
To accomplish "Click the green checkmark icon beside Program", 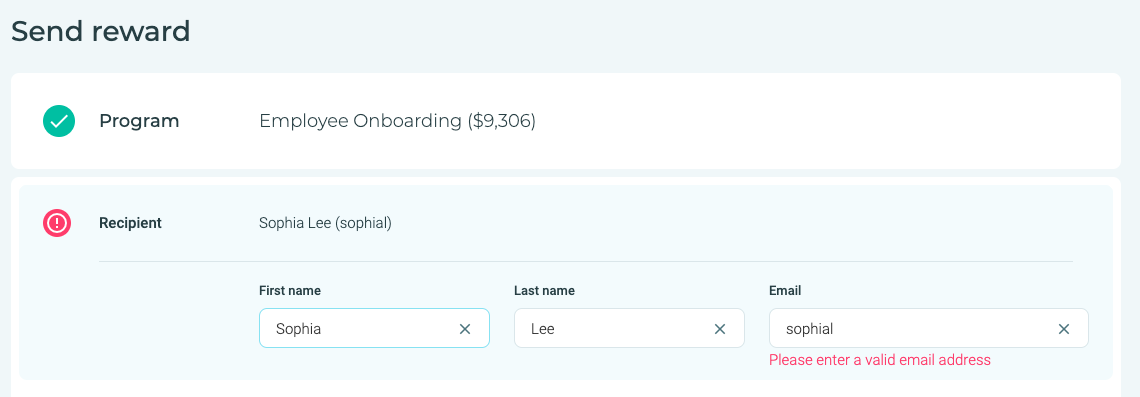I will coord(59,121).
